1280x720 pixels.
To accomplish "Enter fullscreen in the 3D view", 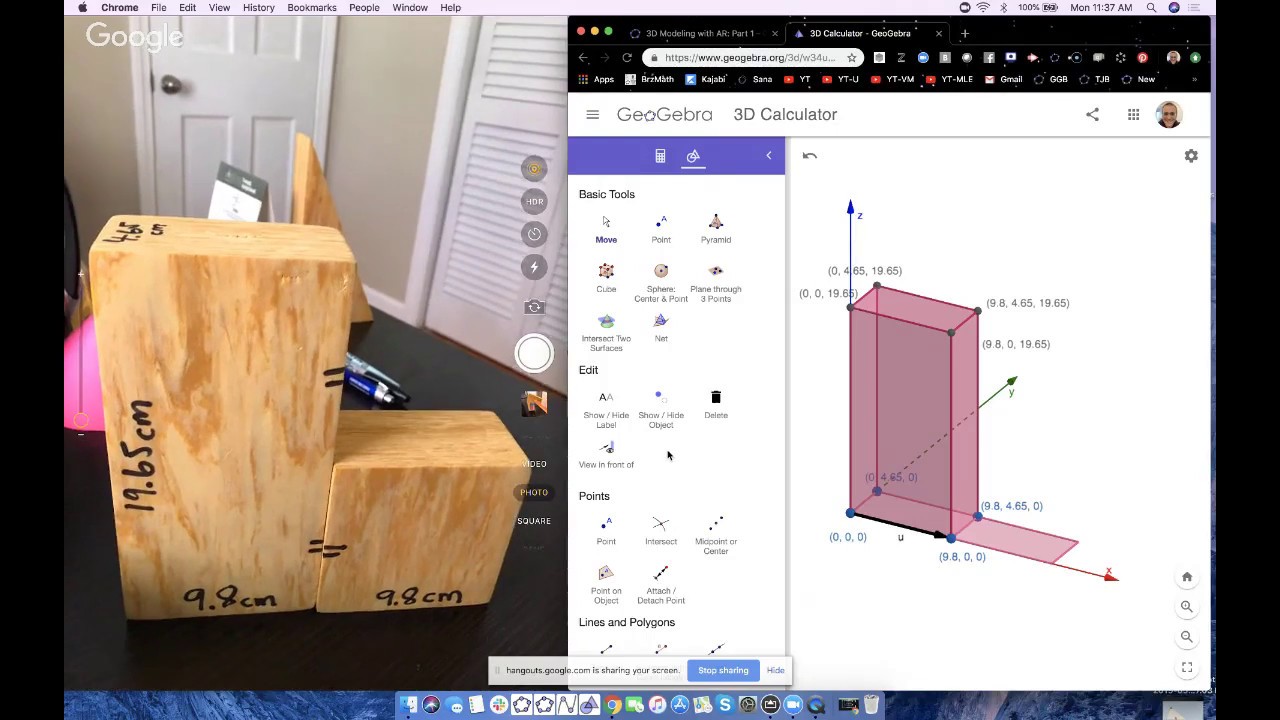I will (1187, 667).
